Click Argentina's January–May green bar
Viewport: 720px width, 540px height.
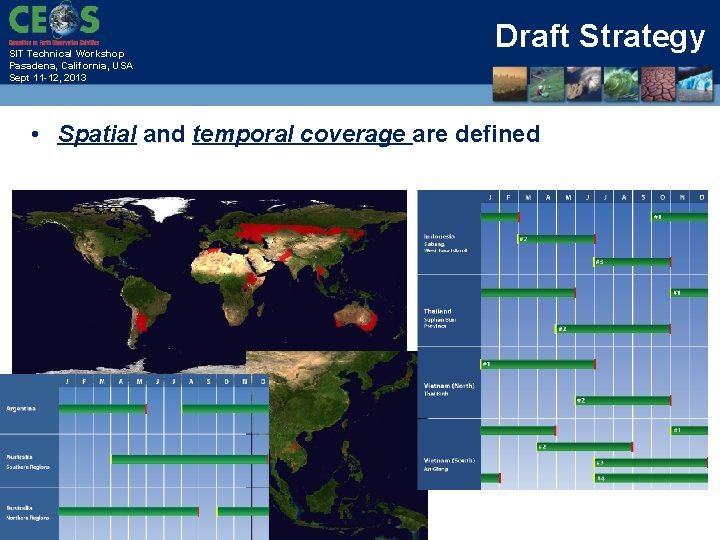click(x=103, y=409)
